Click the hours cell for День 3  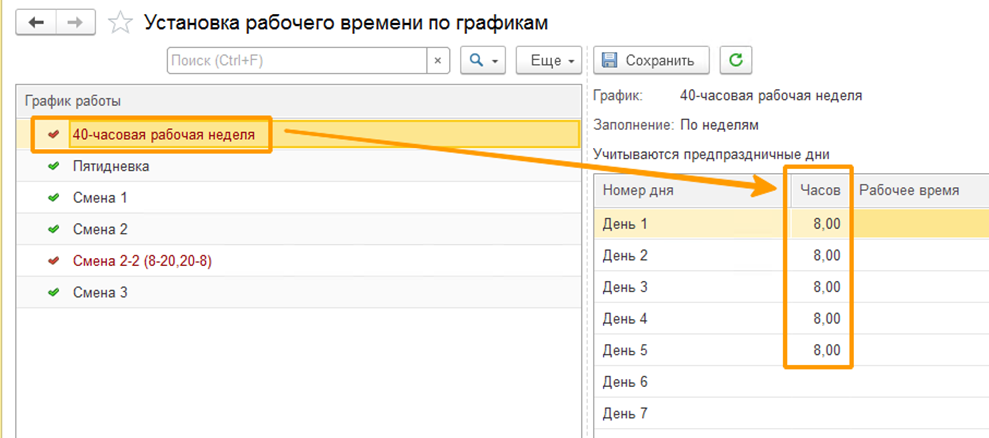(x=821, y=286)
